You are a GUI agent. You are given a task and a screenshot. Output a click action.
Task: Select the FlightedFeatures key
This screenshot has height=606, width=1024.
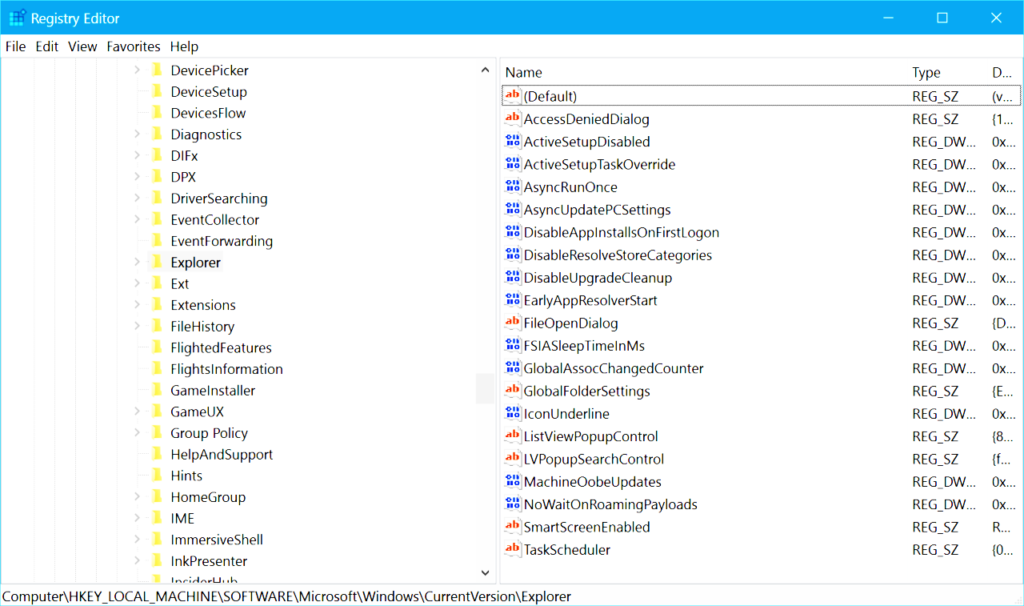[221, 347]
